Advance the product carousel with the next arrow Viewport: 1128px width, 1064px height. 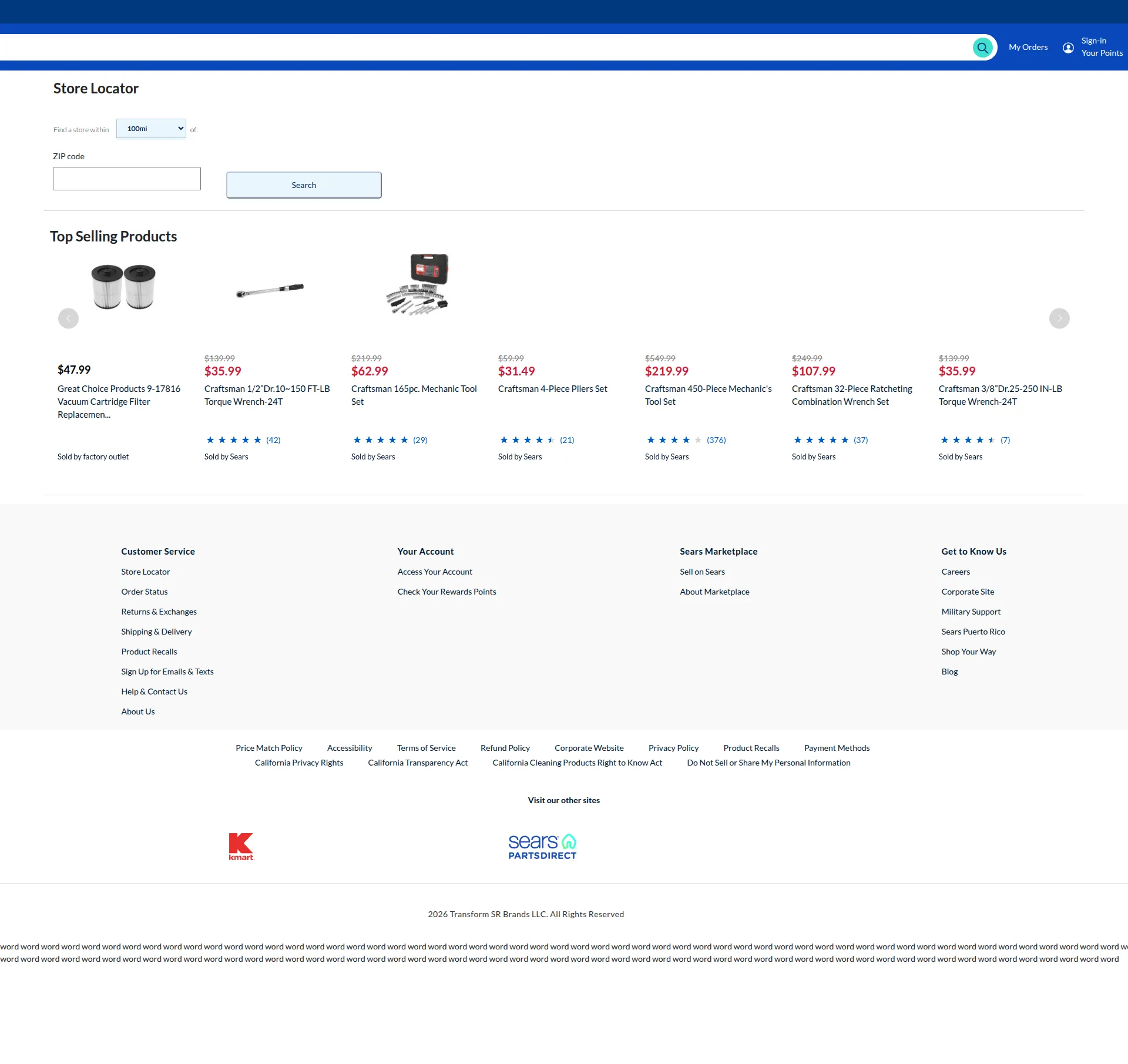pyautogui.click(x=1059, y=318)
